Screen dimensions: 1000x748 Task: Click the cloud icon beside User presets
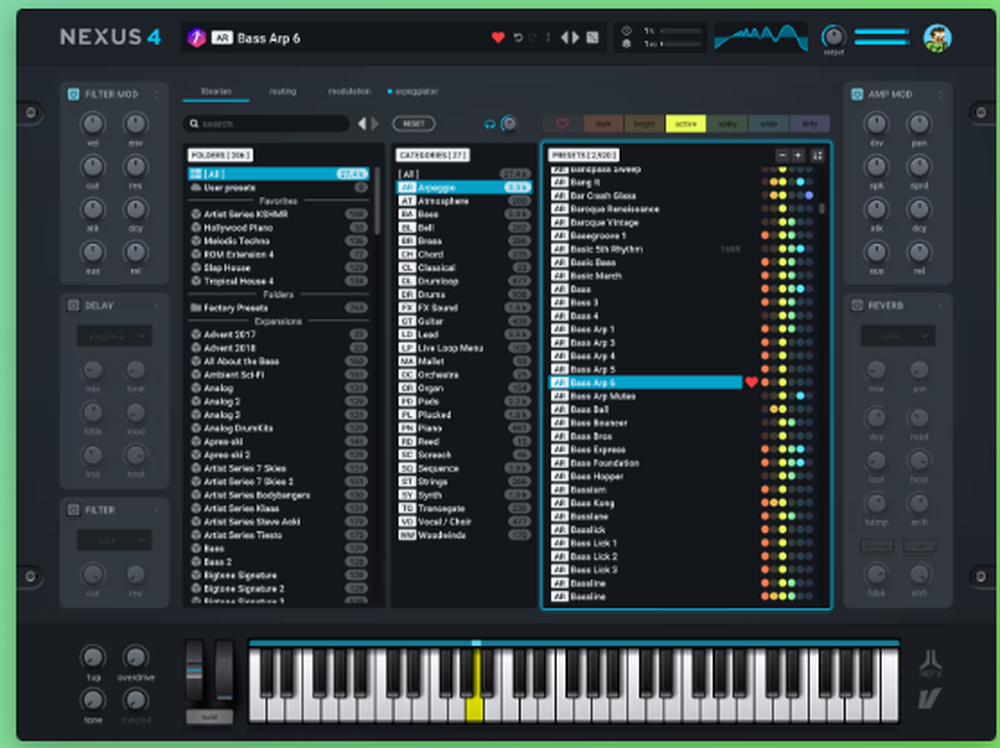coord(196,187)
